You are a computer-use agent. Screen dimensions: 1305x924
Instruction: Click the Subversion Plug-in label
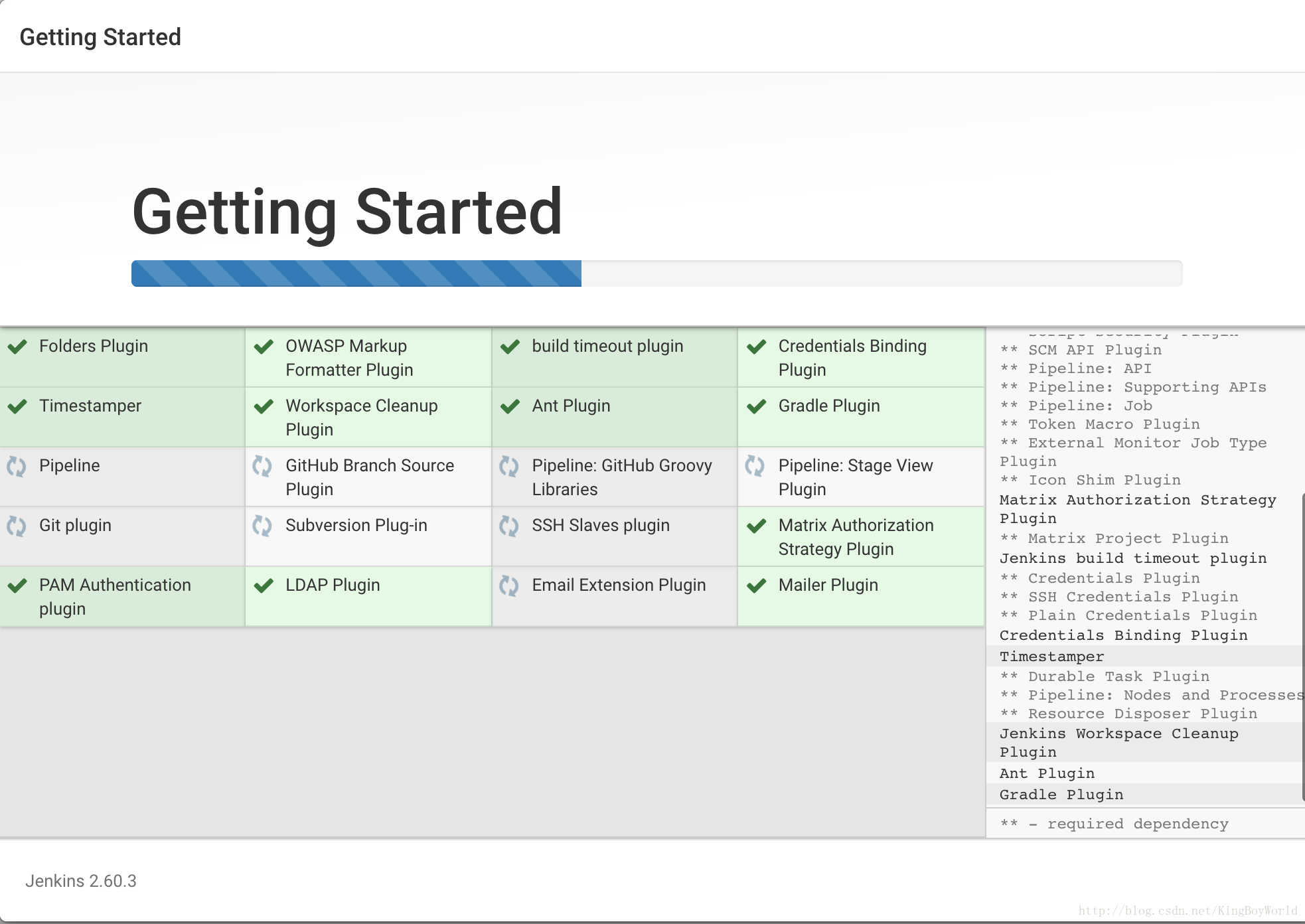(356, 525)
